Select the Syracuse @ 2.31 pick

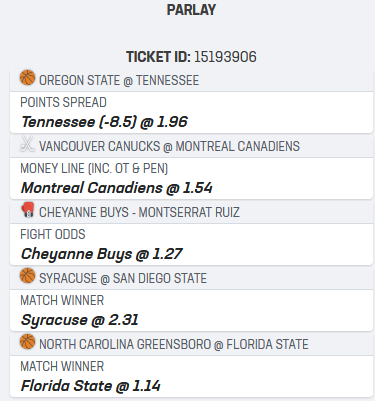pyautogui.click(x=80, y=320)
